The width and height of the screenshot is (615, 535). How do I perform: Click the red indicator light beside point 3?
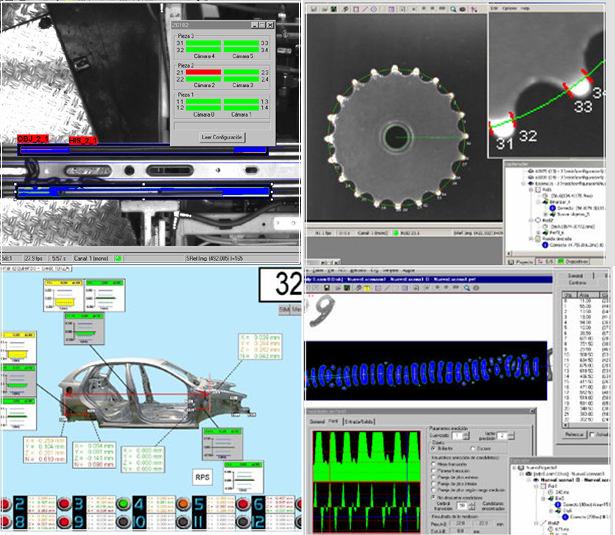[x=64, y=504]
